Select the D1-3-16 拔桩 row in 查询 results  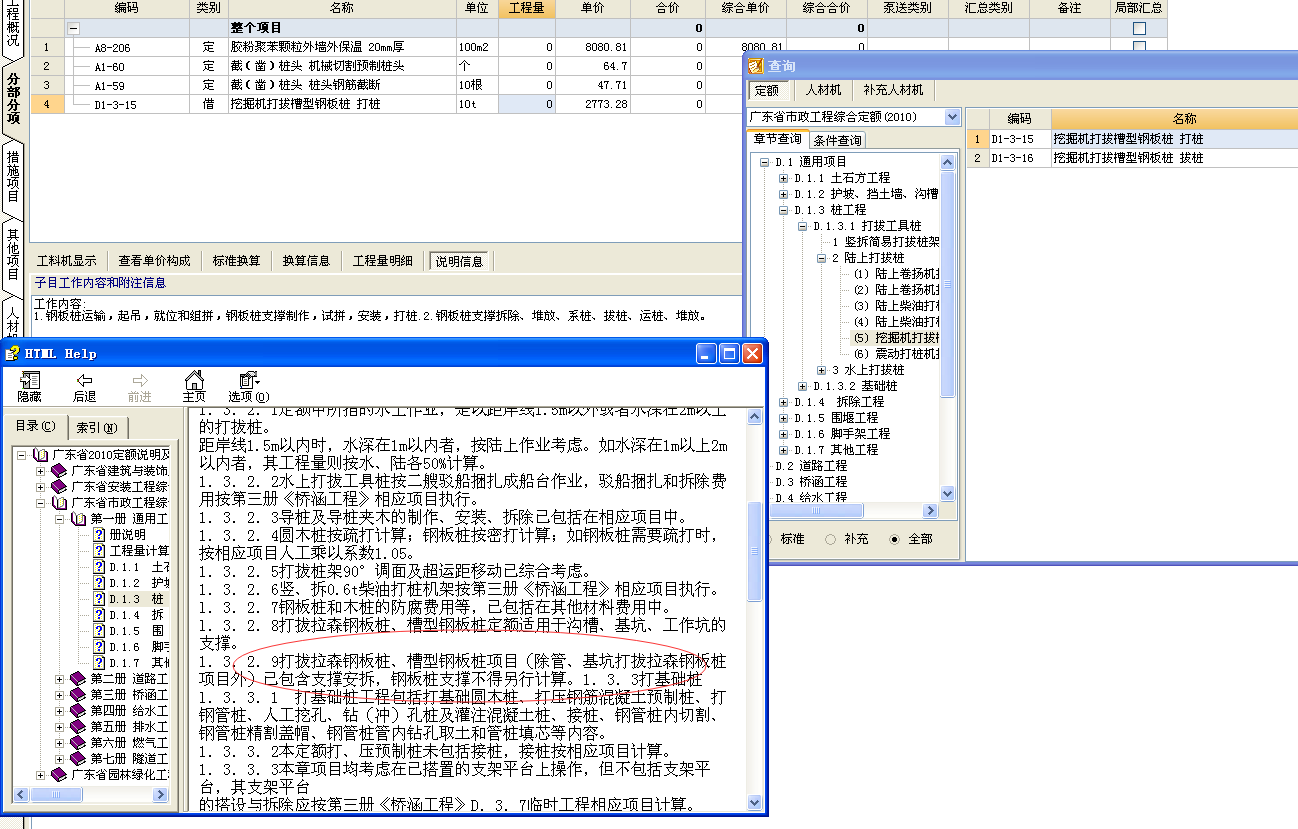(1132, 158)
